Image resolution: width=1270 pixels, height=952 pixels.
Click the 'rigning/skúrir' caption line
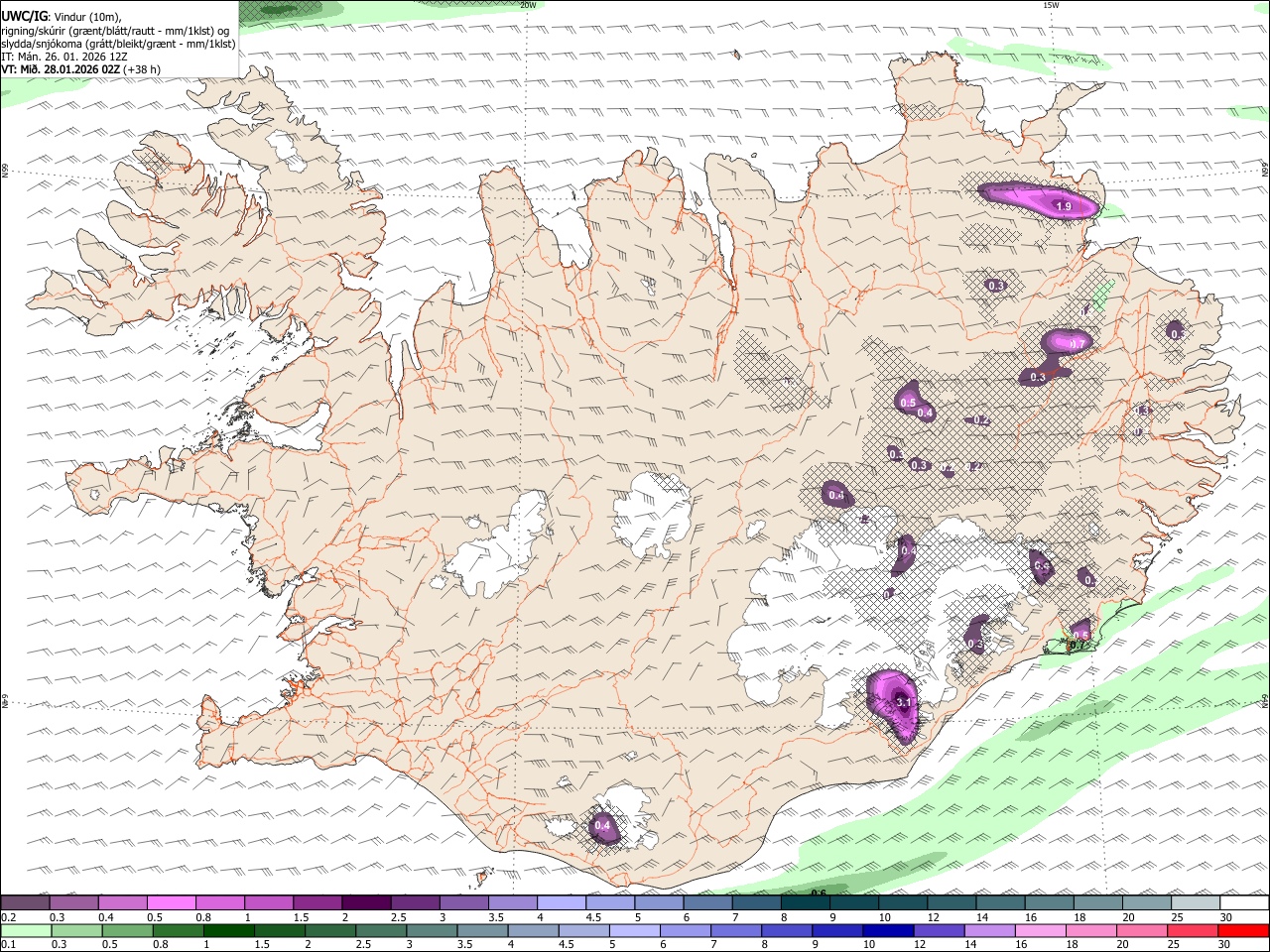(x=115, y=30)
